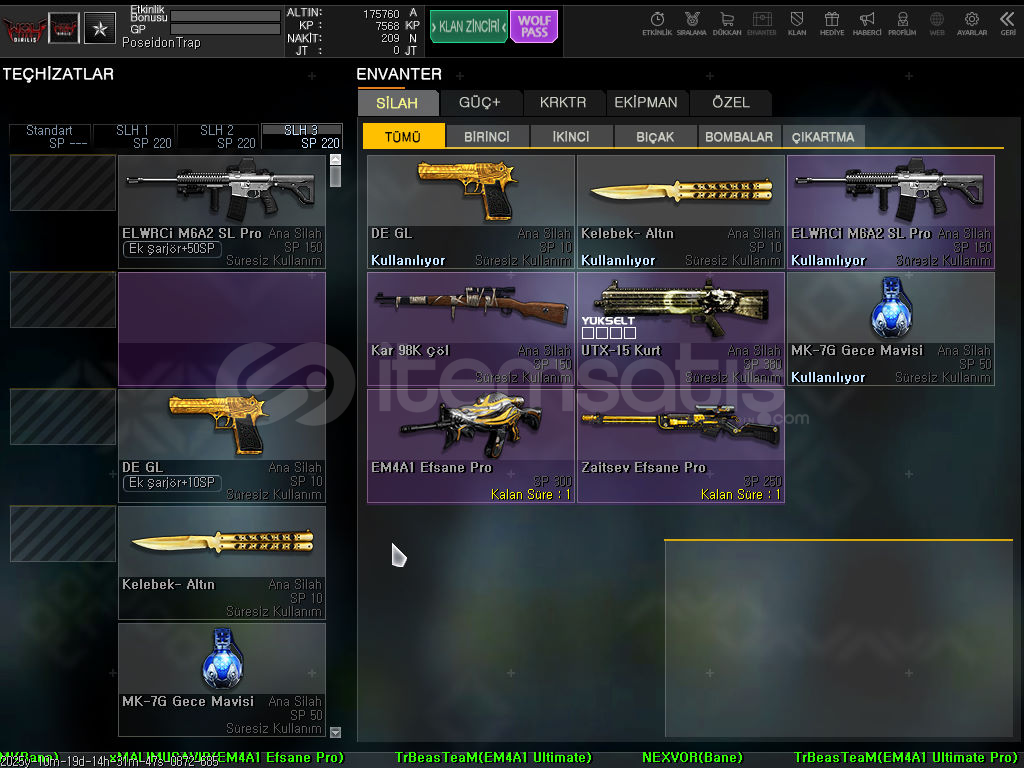Filter weapons by BOMBALAR
The image size is (1024, 768).
[739, 137]
